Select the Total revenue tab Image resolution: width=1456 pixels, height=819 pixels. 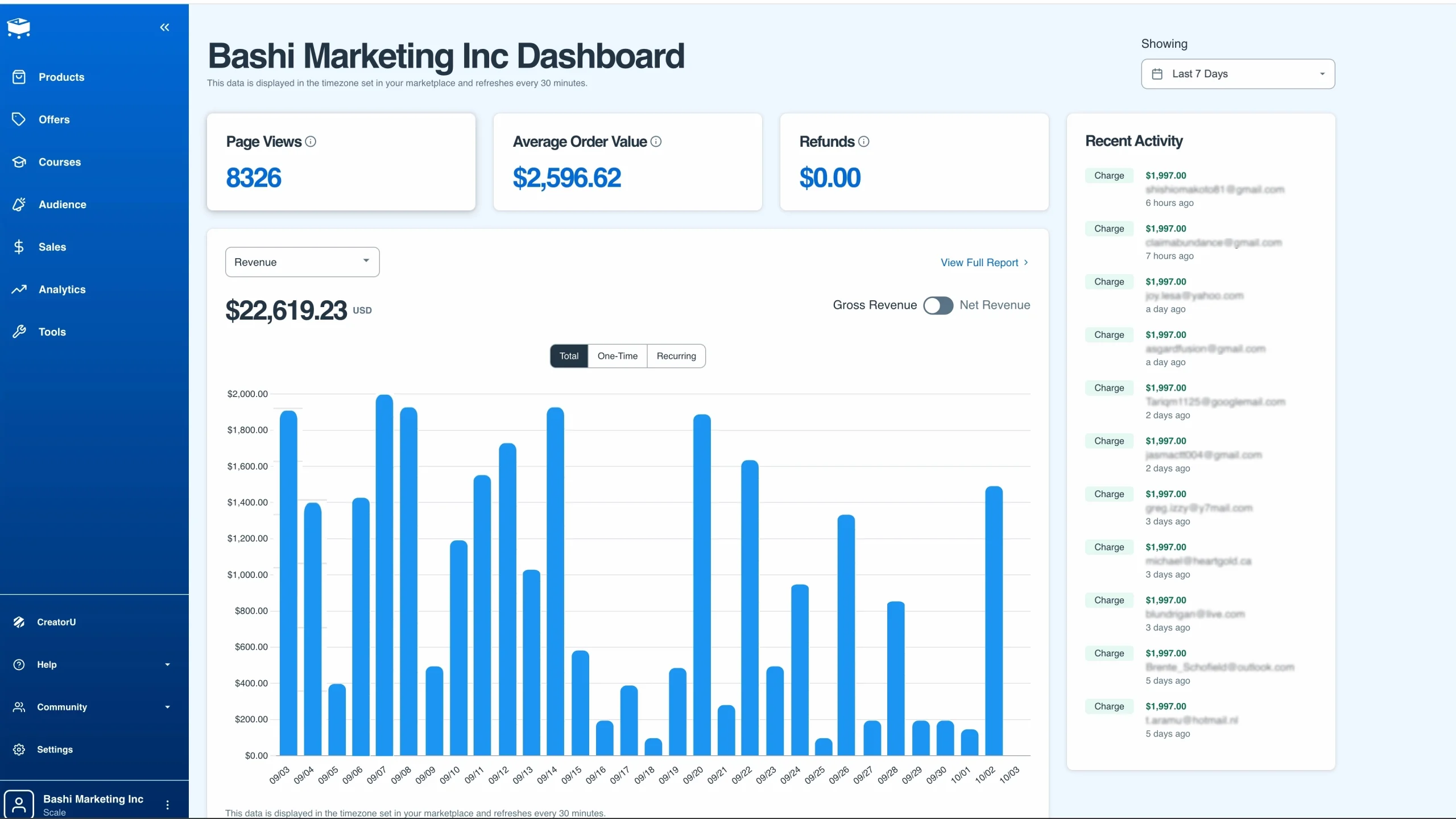point(569,356)
